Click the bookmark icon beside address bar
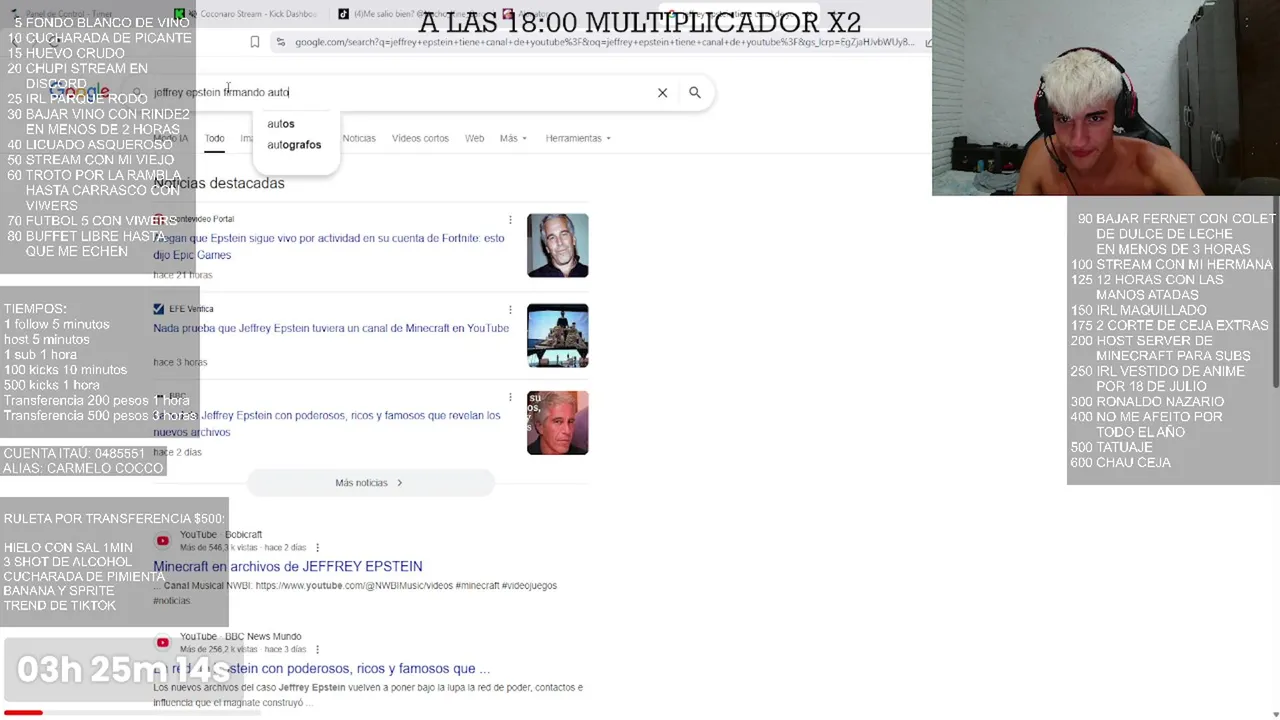This screenshot has height=720, width=1280. 255,42
